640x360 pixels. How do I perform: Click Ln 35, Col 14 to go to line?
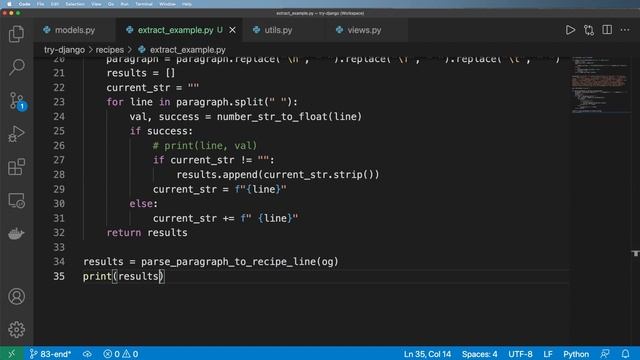tap(427, 354)
